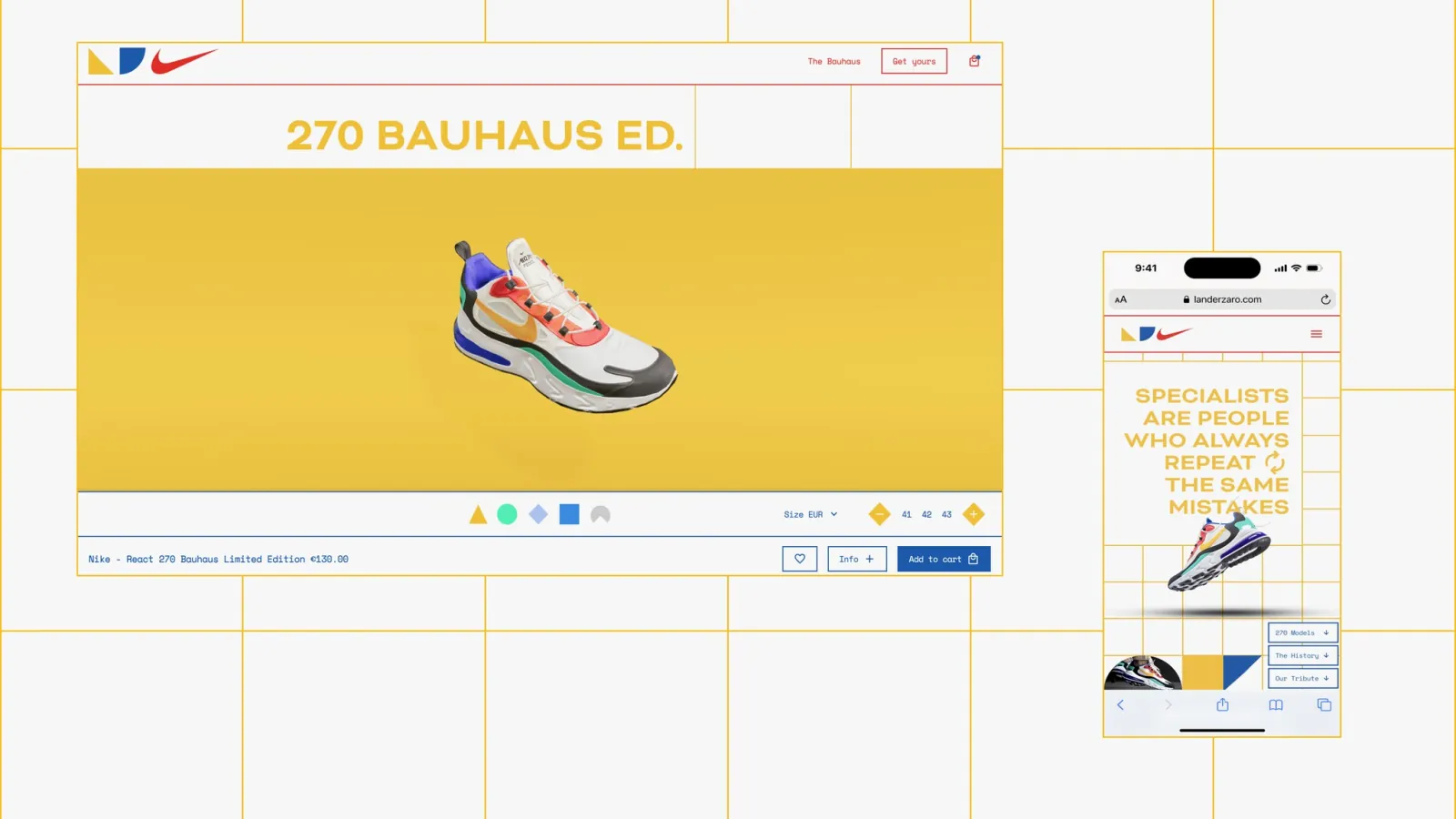1456x819 pixels.
Task: Select shoe size 41
Action: pos(906,514)
